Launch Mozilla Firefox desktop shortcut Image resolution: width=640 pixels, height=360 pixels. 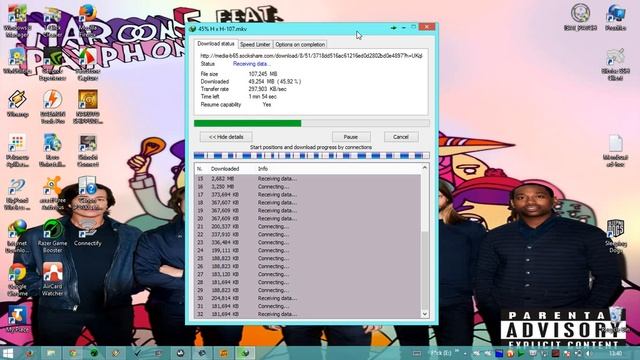[x=87, y=20]
